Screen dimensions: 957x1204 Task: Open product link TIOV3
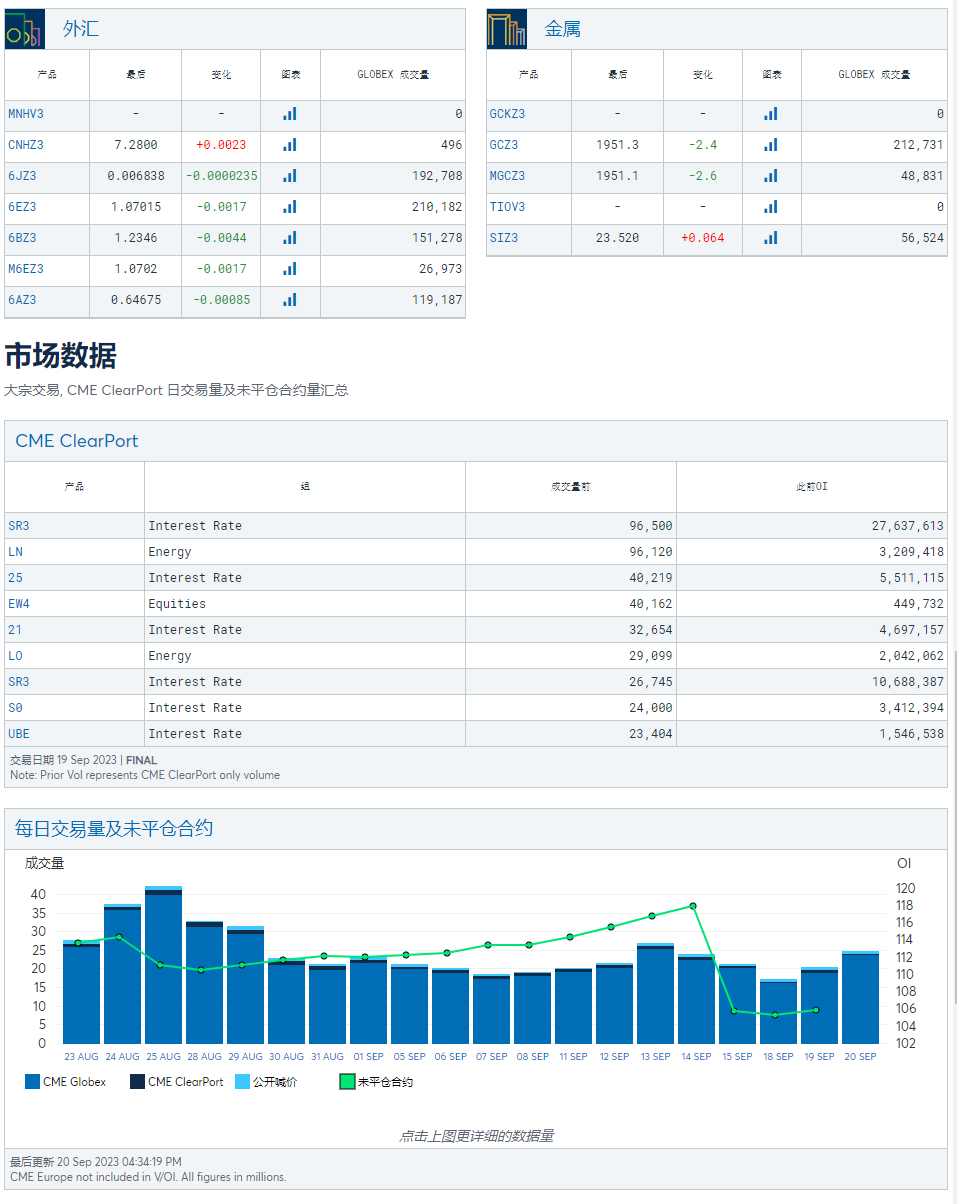tap(507, 207)
